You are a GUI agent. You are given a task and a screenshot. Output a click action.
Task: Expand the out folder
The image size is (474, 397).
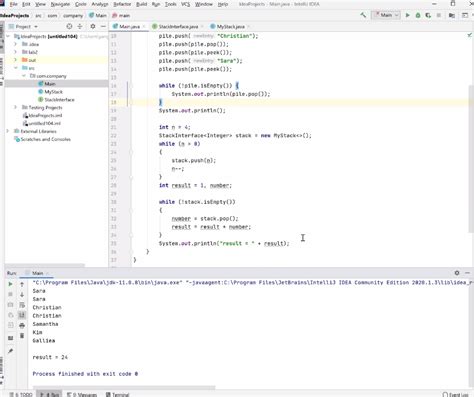pos(15,60)
